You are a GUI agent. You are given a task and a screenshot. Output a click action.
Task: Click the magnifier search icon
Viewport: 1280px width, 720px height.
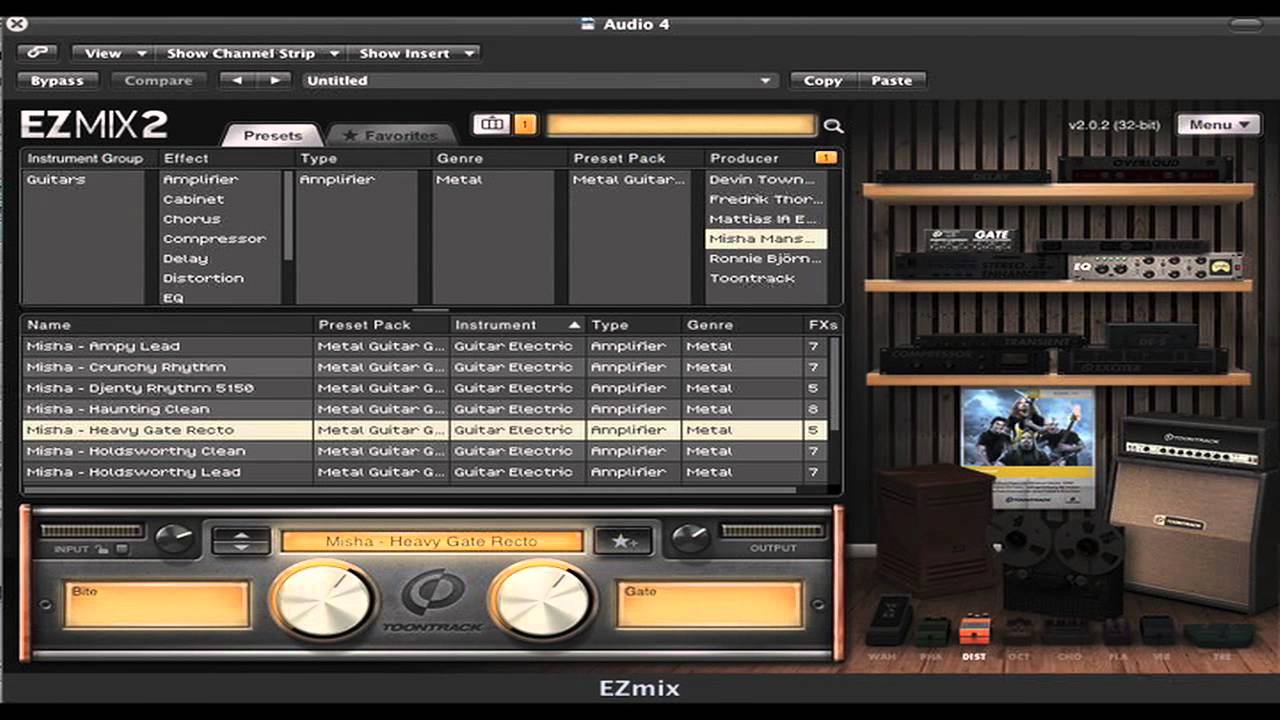(x=833, y=126)
